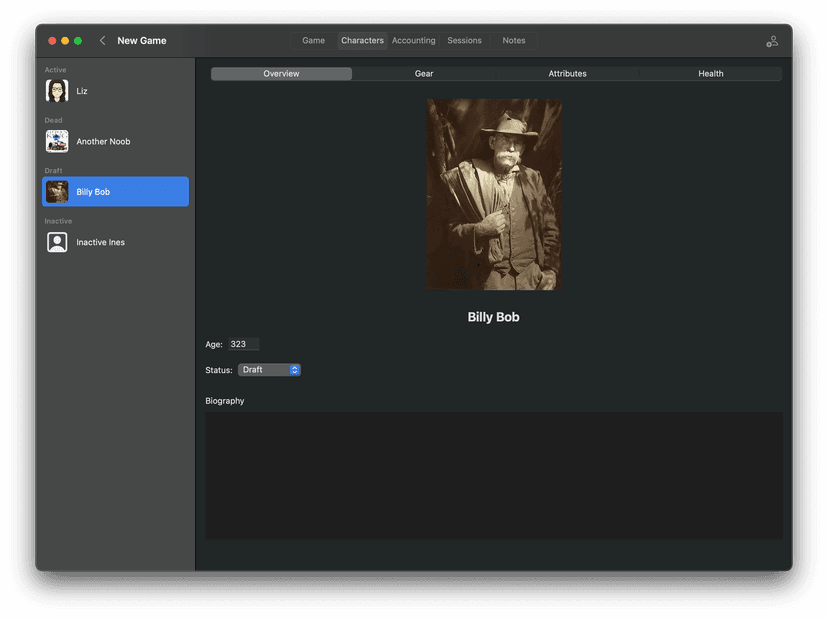Open the Status dropdown set to Draft
The width and height of the screenshot is (828, 618).
pyautogui.click(x=269, y=370)
